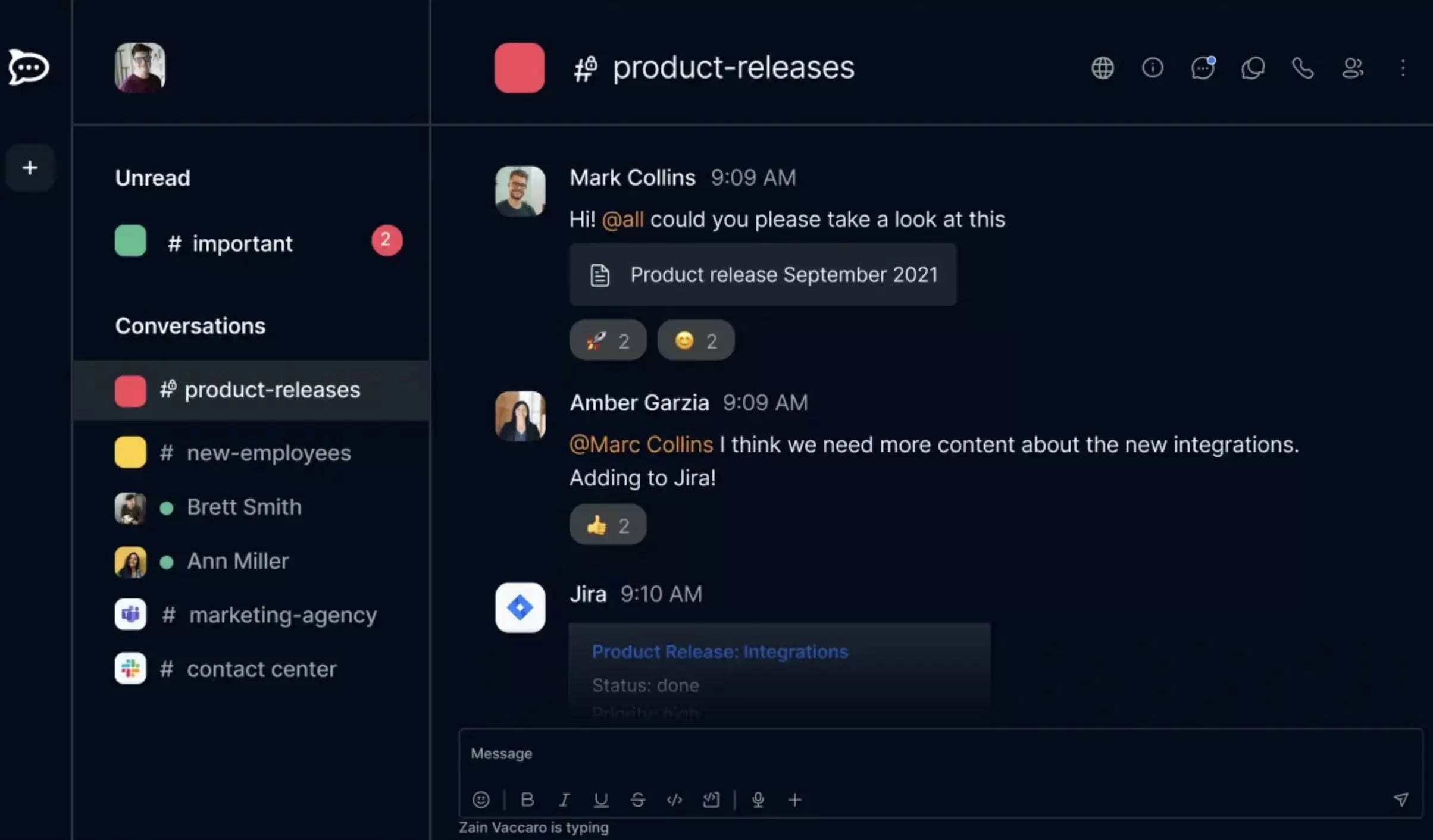Open the members list icon
The width and height of the screenshot is (1433, 840).
[x=1353, y=68]
